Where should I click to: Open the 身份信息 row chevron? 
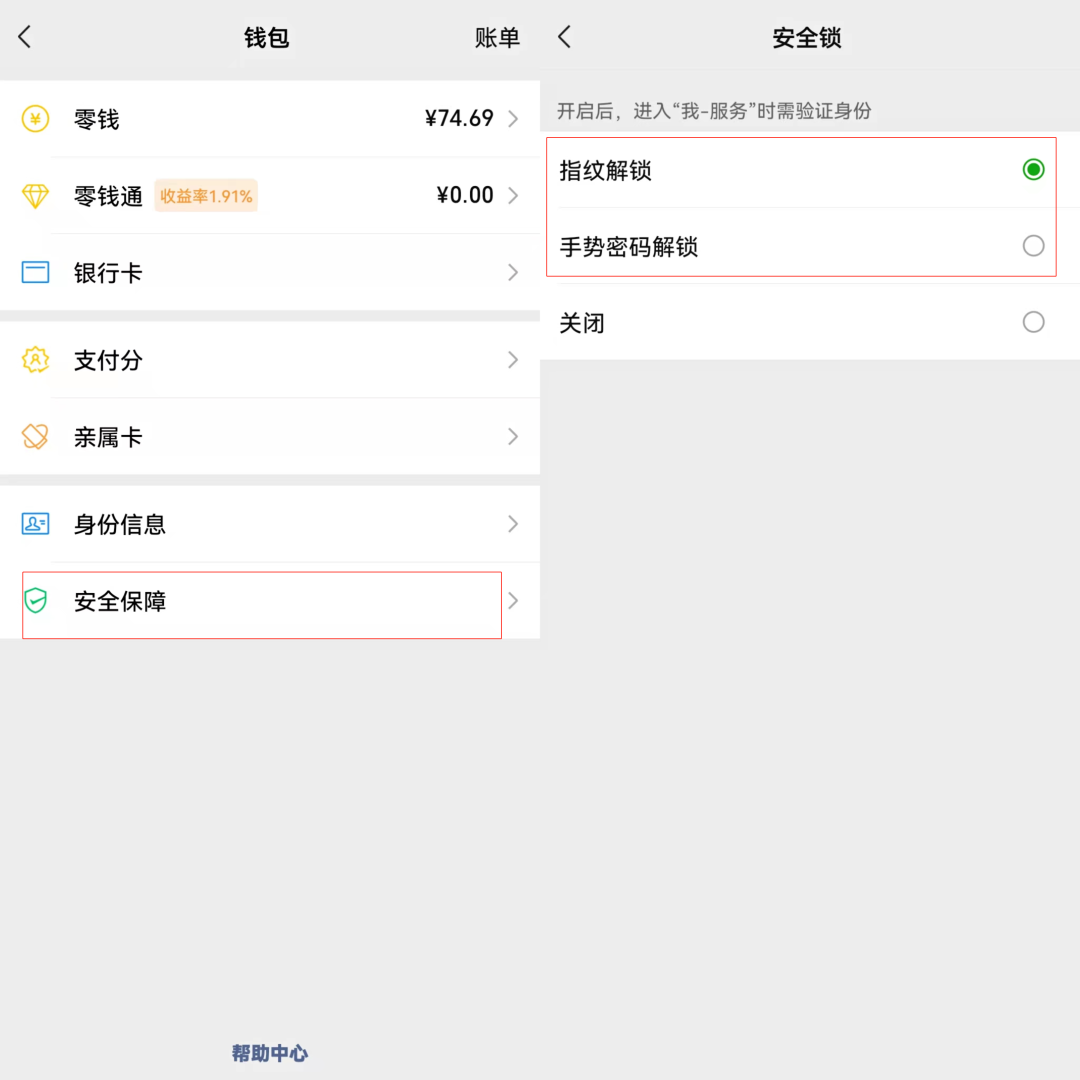[513, 524]
